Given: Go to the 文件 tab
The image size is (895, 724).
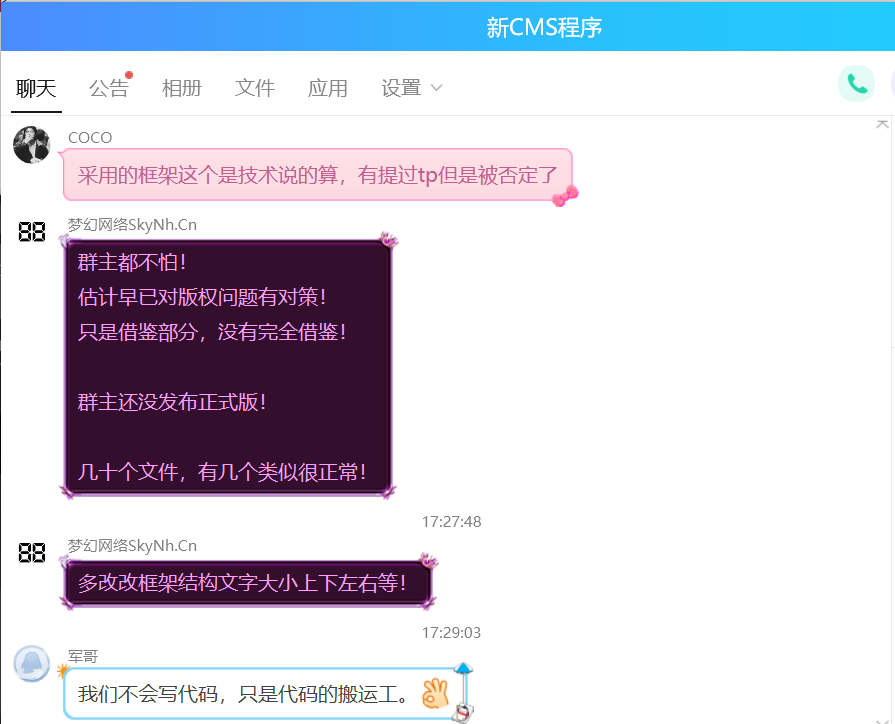Looking at the screenshot, I should pyautogui.click(x=255, y=89).
